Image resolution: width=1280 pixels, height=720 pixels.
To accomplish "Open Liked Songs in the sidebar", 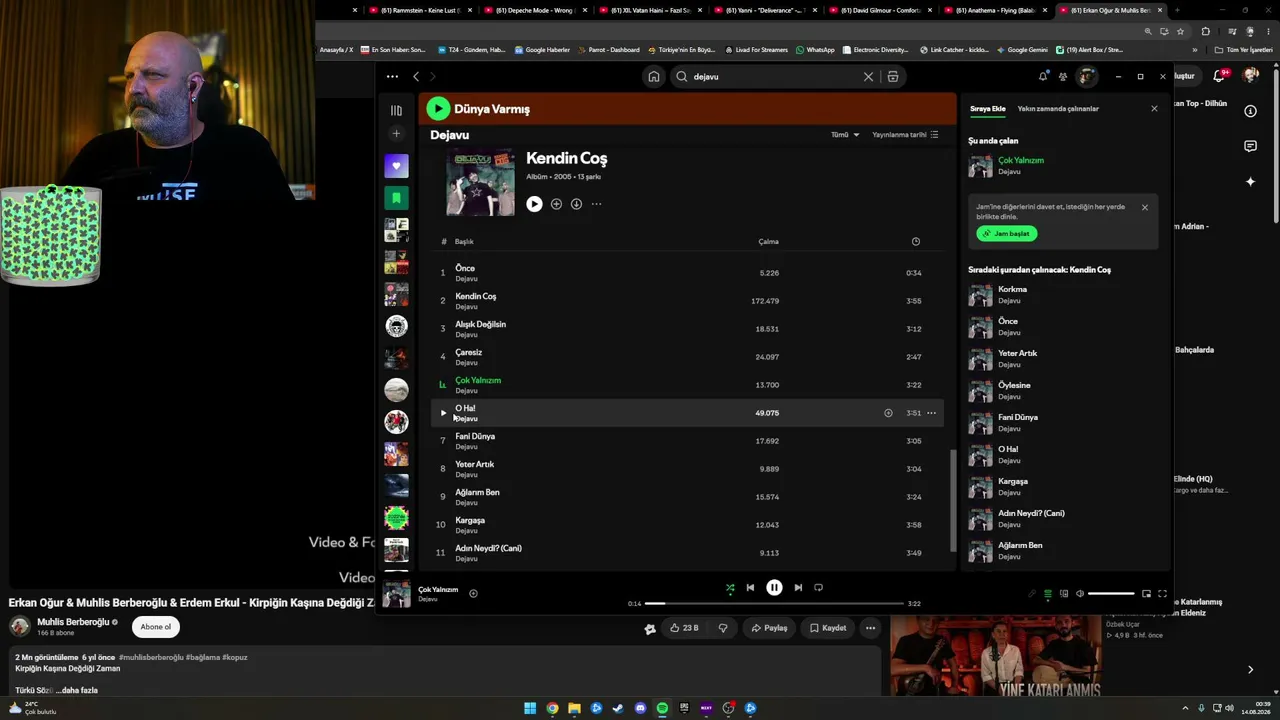I will click(x=396, y=166).
